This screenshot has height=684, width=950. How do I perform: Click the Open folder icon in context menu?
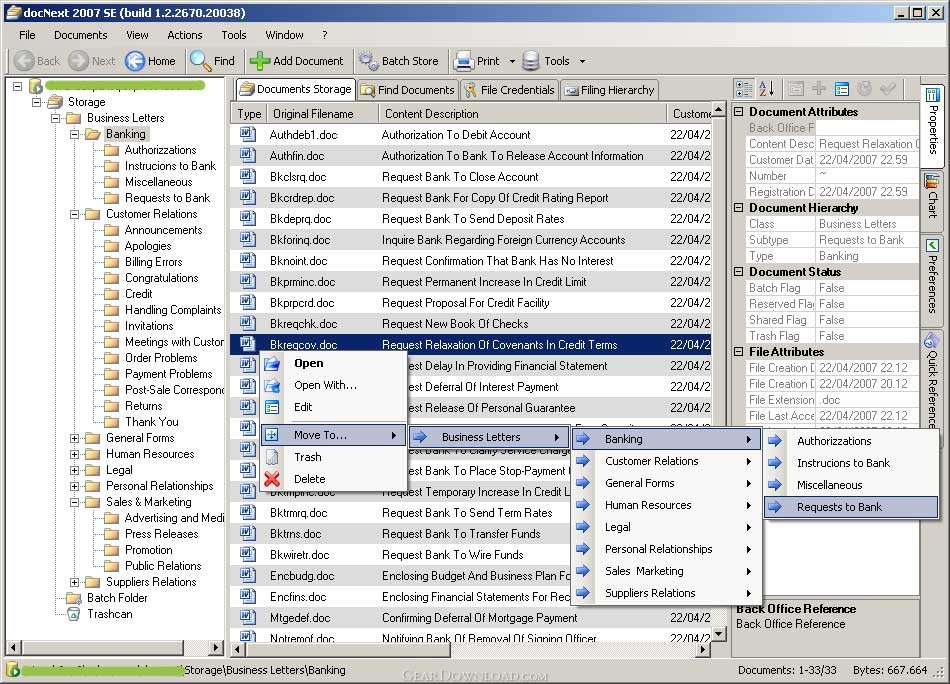pyautogui.click(x=272, y=364)
